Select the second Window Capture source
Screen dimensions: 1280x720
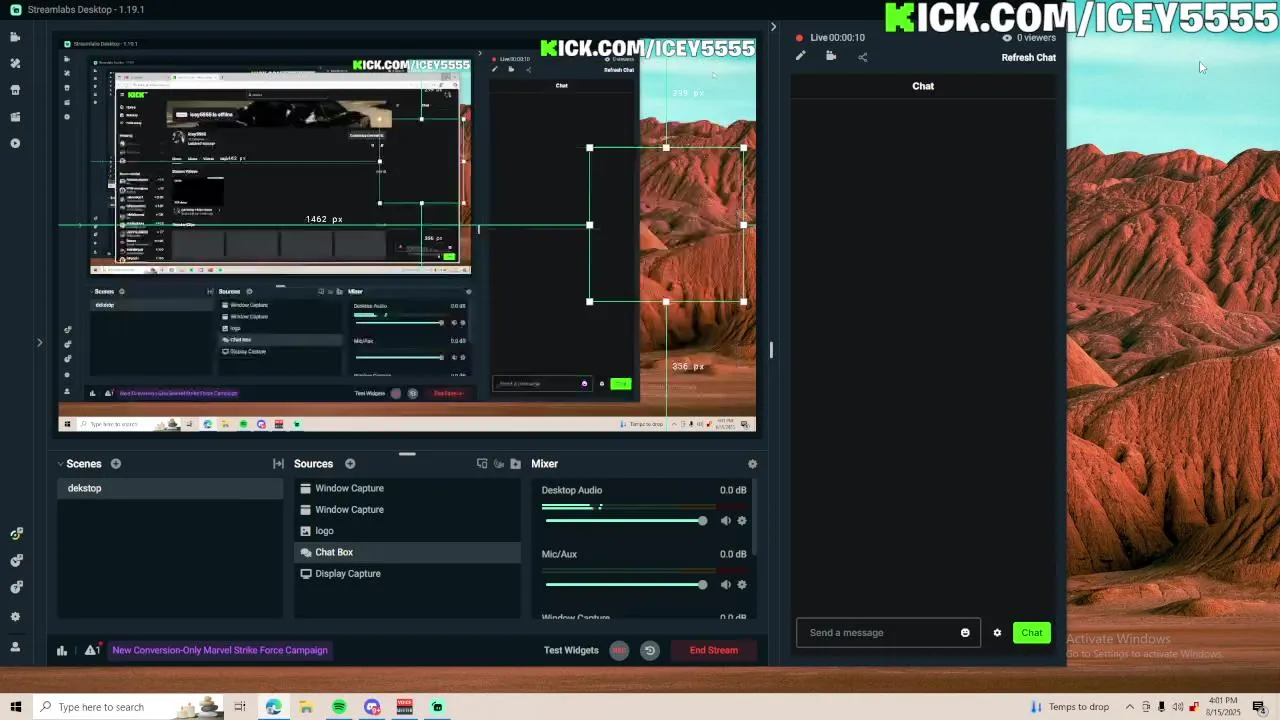(408, 510)
